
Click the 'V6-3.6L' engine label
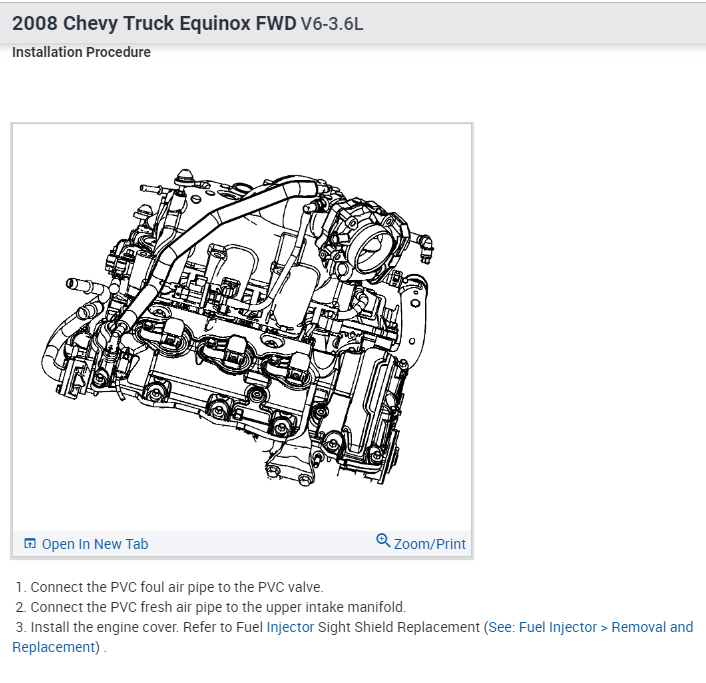coord(332,24)
